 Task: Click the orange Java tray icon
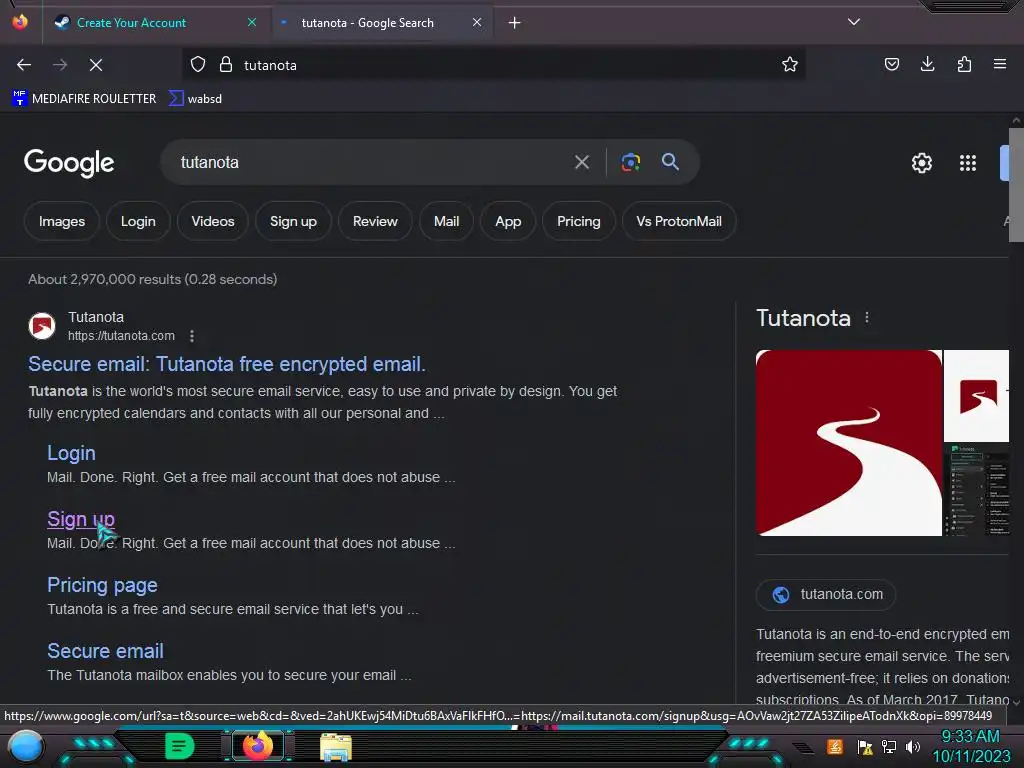(835, 746)
